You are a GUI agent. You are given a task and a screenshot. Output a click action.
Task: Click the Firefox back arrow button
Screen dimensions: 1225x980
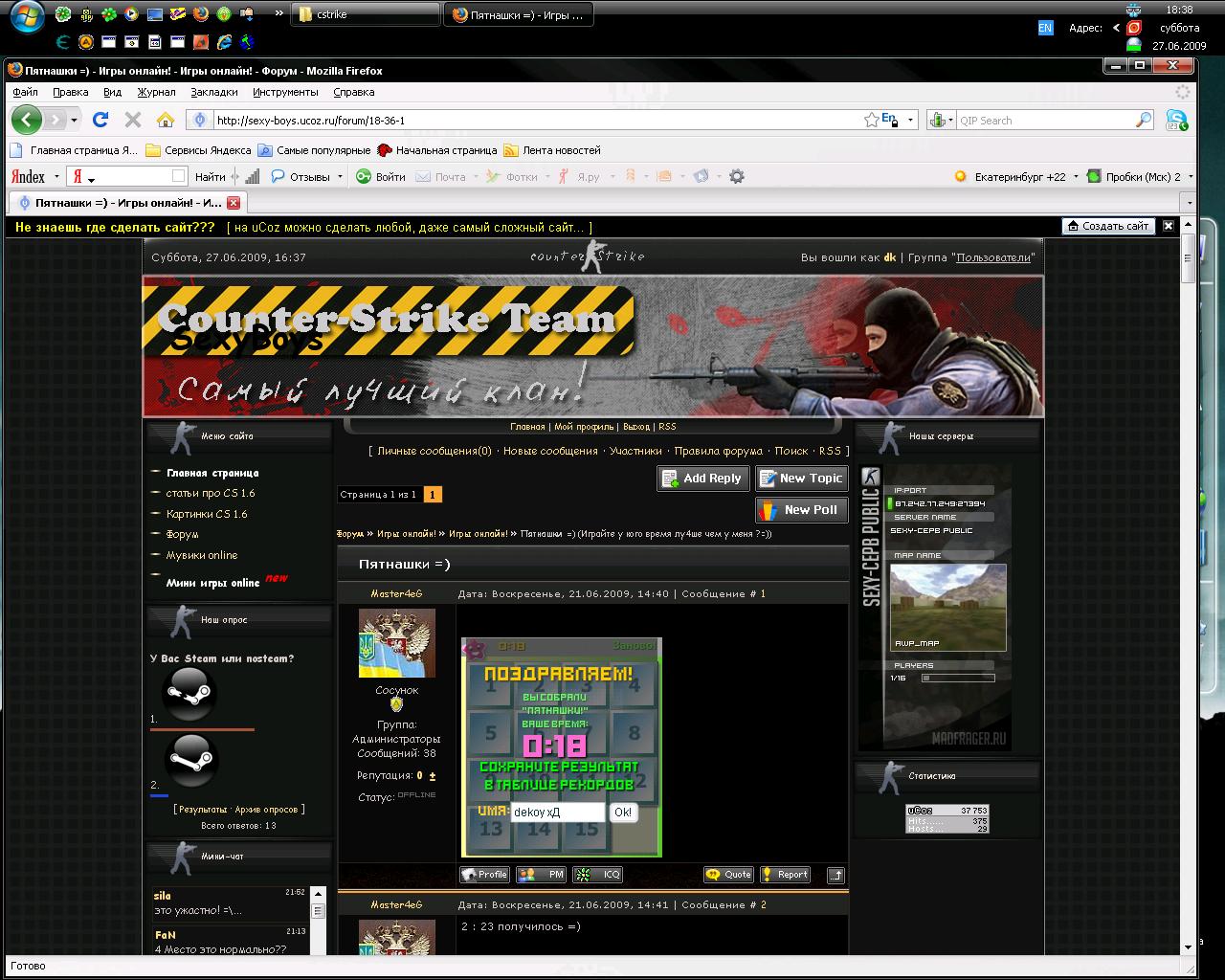pos(27,120)
